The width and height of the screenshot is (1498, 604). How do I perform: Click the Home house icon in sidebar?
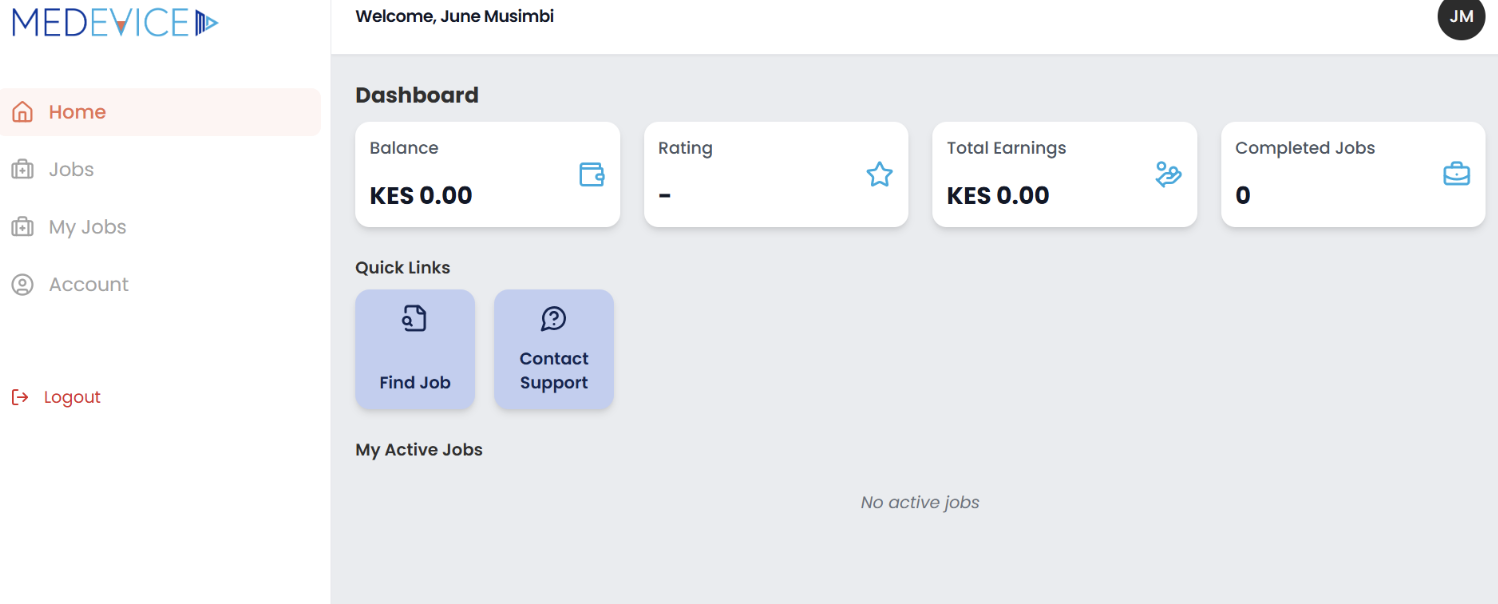click(x=22, y=112)
